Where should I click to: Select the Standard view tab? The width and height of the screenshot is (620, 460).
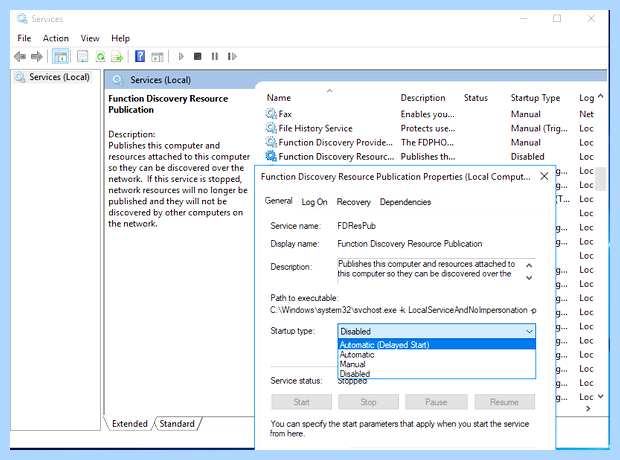click(x=177, y=424)
